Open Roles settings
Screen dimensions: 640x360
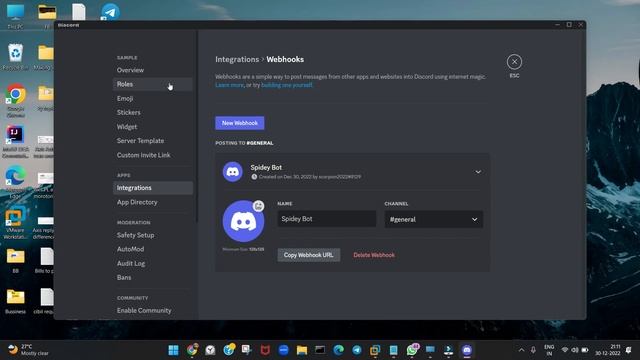pos(153,84)
